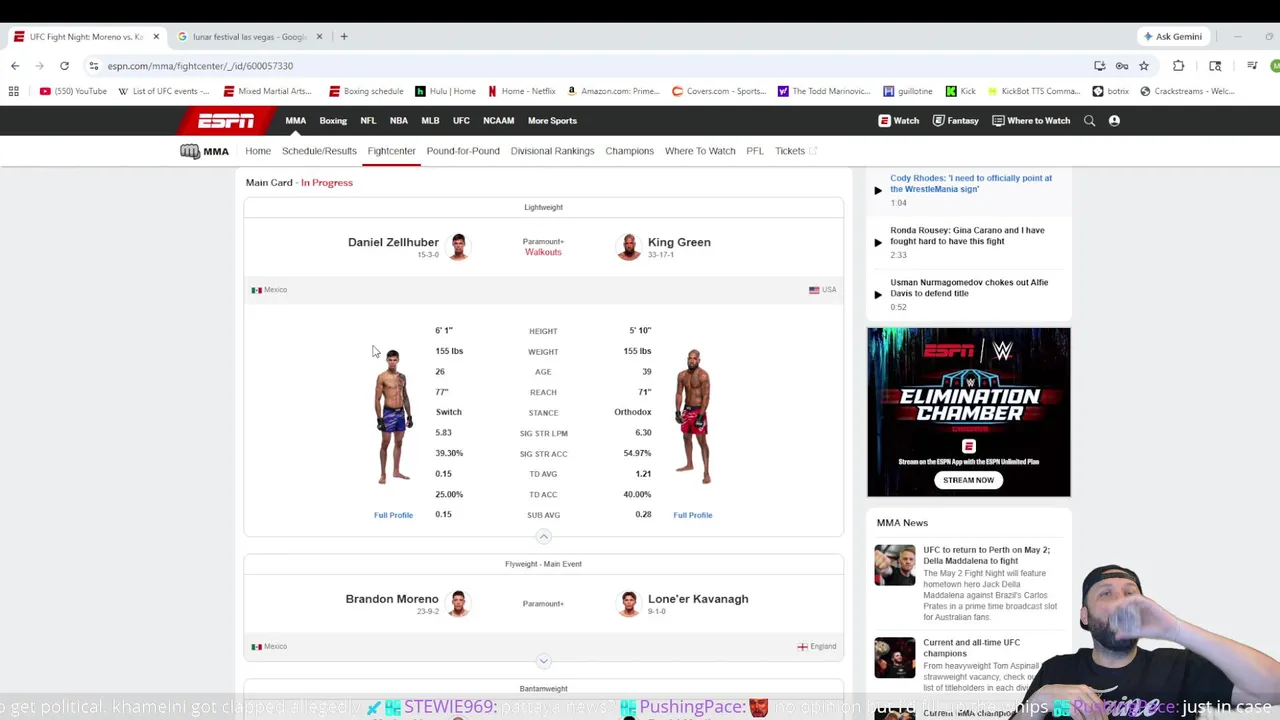Open the Schedule/Results tab
1280x720 pixels.
[x=319, y=151]
